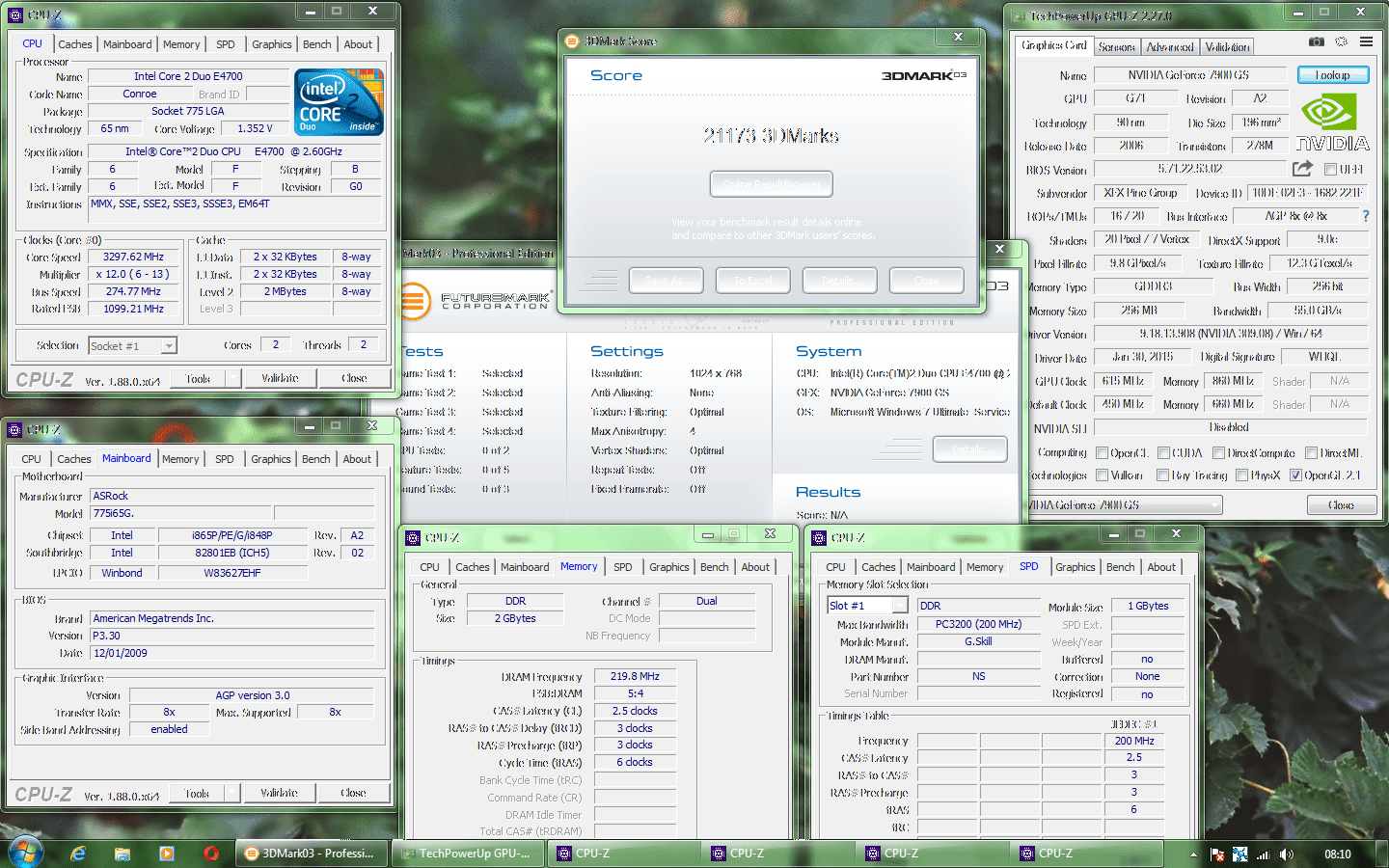Click the DRAM Frequency value 219.8 MHz
The image size is (1389, 868).
[x=635, y=676]
